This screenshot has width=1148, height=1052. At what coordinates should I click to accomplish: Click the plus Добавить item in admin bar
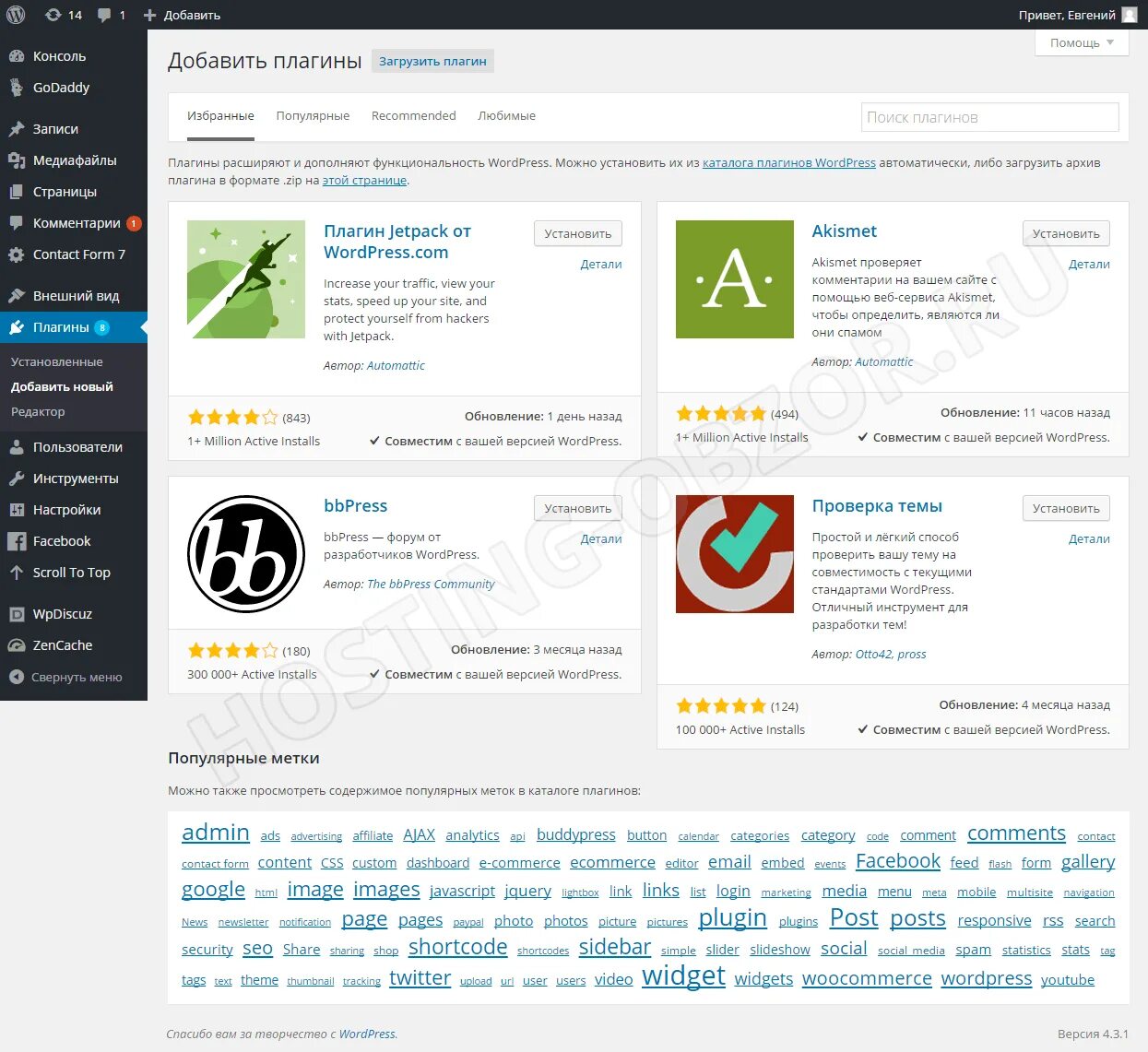point(182,15)
